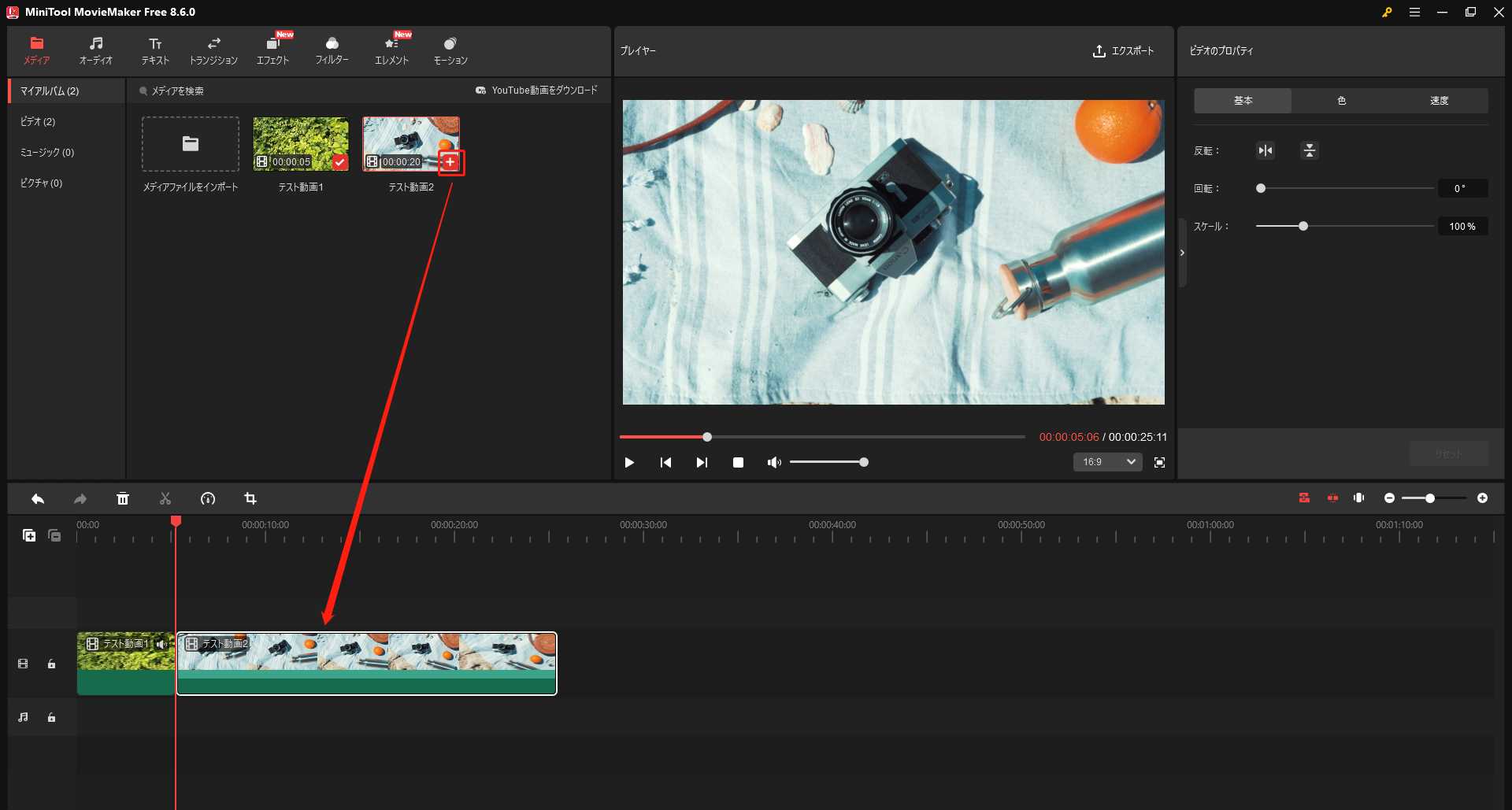Select the crop tool above the timeline

click(x=250, y=498)
